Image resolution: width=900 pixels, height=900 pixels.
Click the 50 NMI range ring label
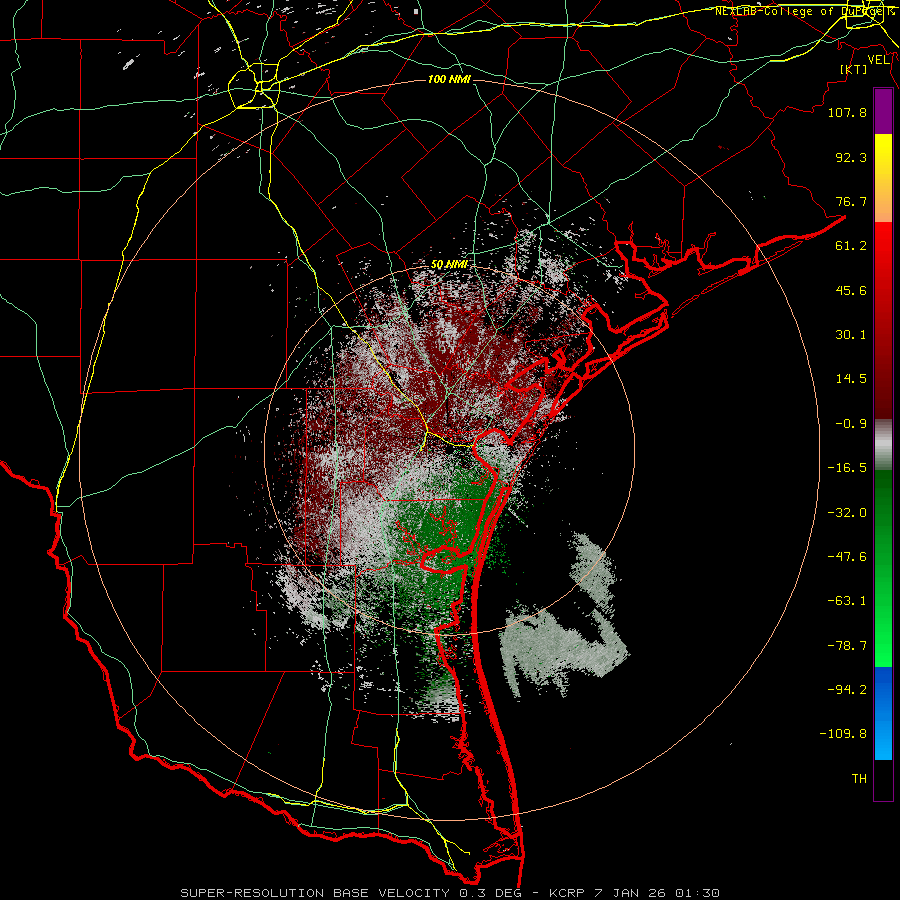tap(449, 265)
